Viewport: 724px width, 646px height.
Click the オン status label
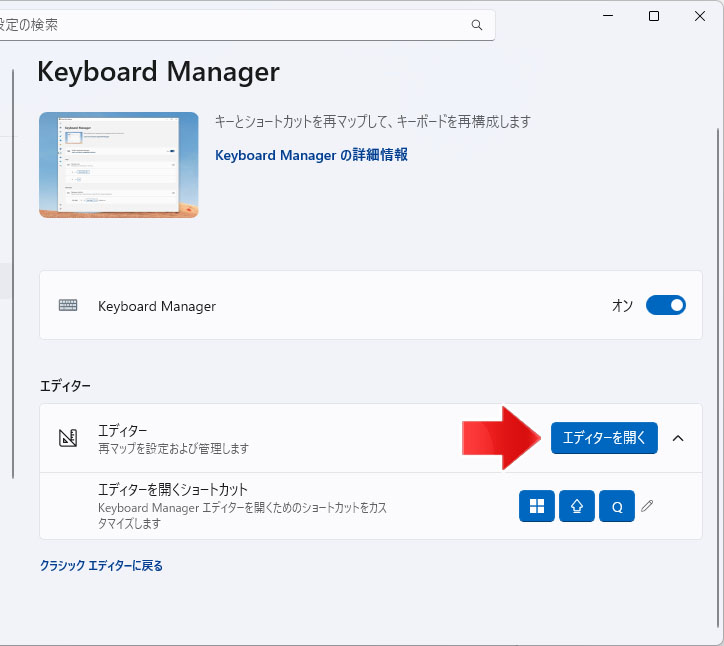coord(622,305)
